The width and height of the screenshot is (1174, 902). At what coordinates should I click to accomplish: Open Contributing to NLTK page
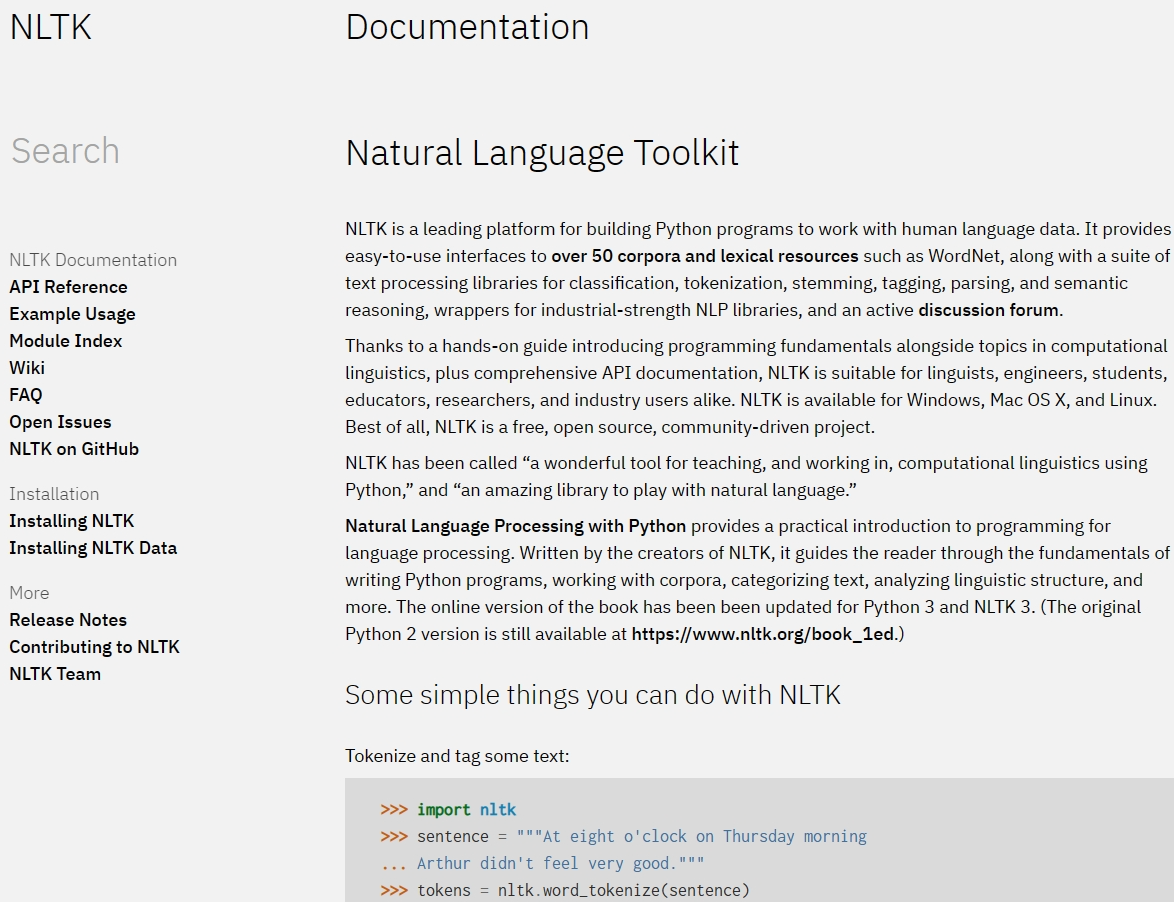(94, 647)
